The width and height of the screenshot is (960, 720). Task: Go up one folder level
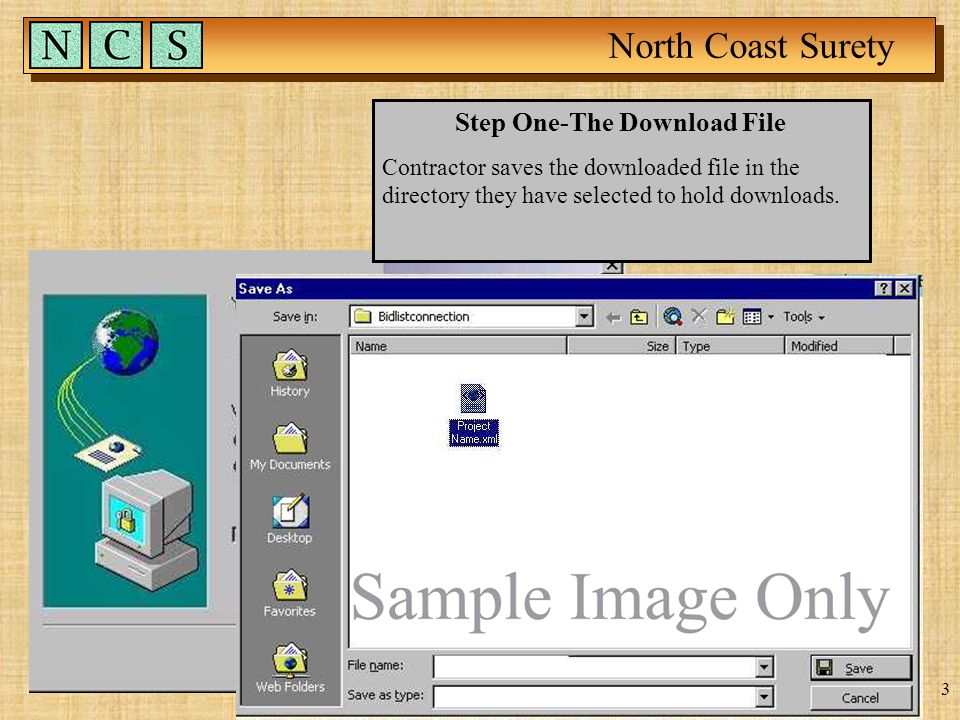point(639,317)
